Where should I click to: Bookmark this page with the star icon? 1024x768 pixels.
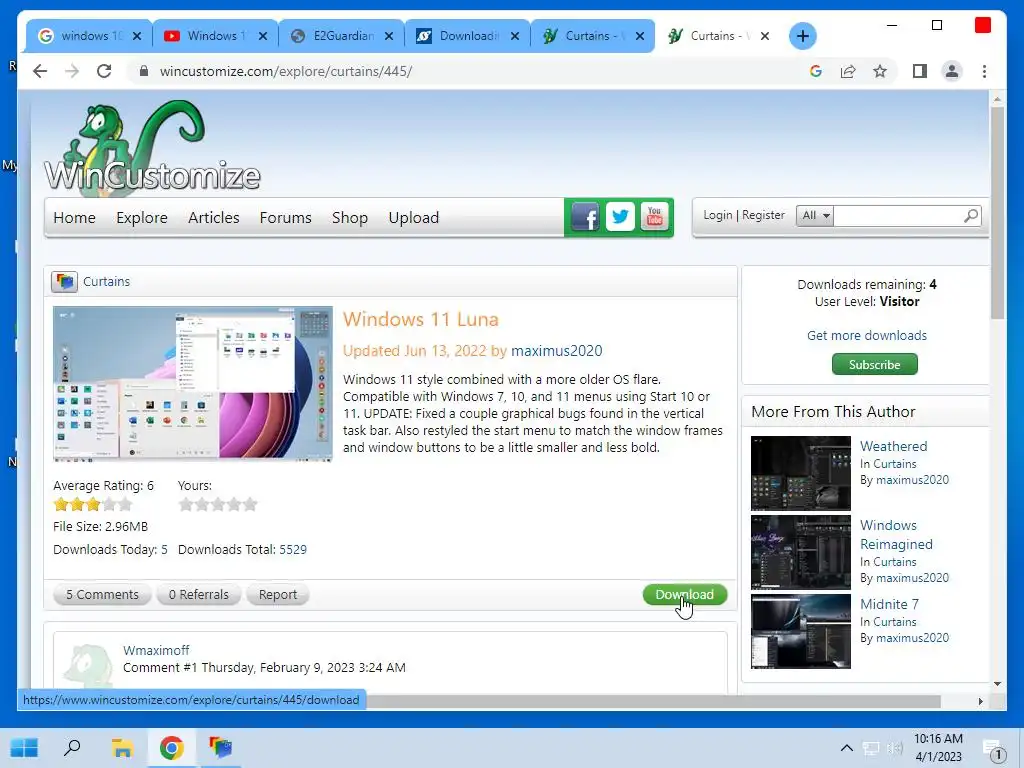point(880,71)
